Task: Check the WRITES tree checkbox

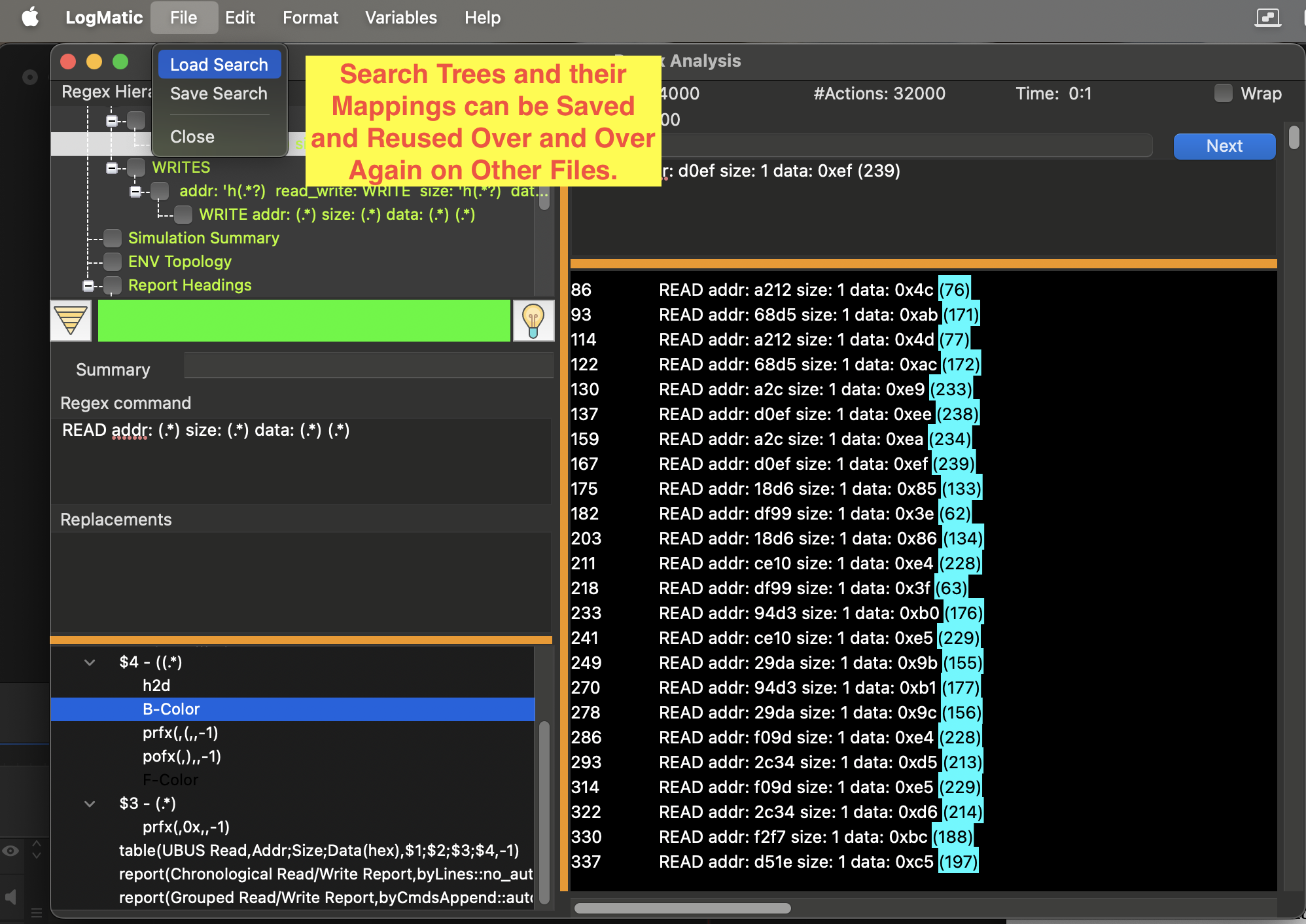Action: click(136, 168)
